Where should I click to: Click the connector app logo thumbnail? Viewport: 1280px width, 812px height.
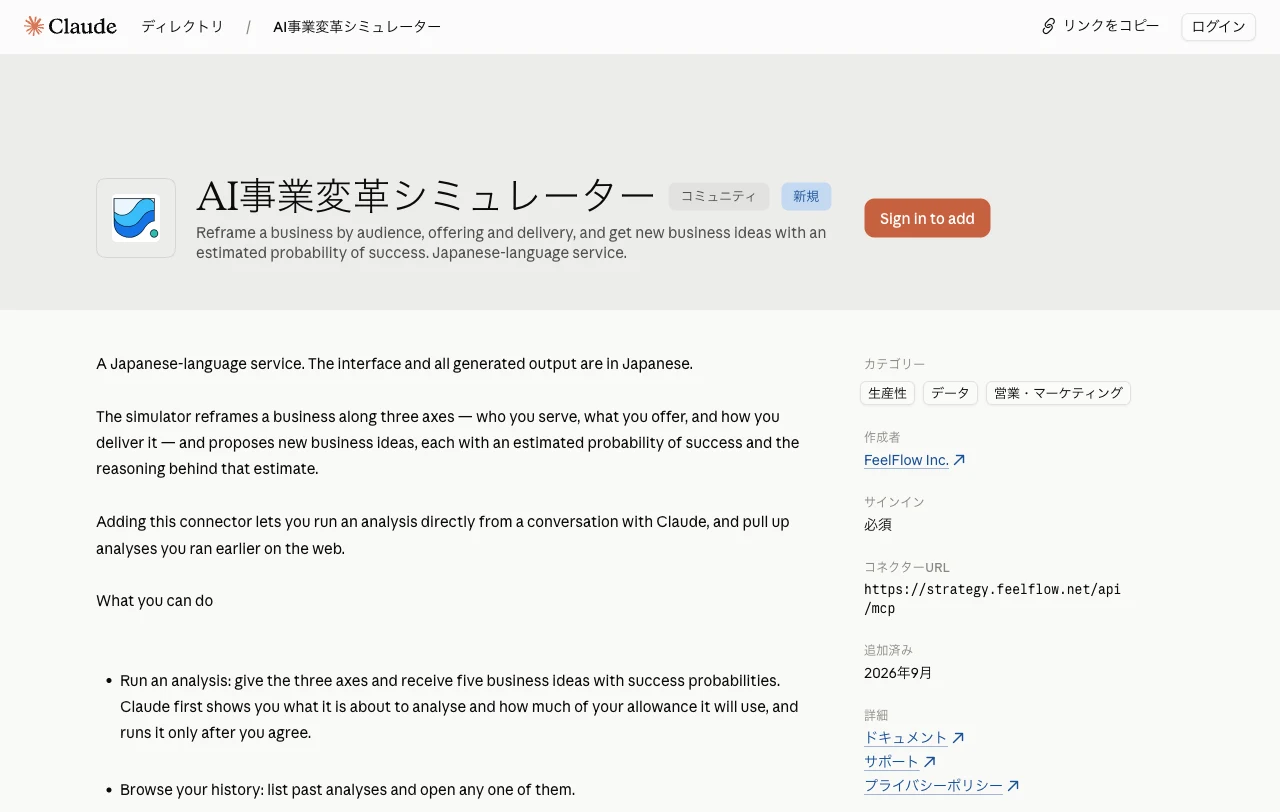click(136, 218)
